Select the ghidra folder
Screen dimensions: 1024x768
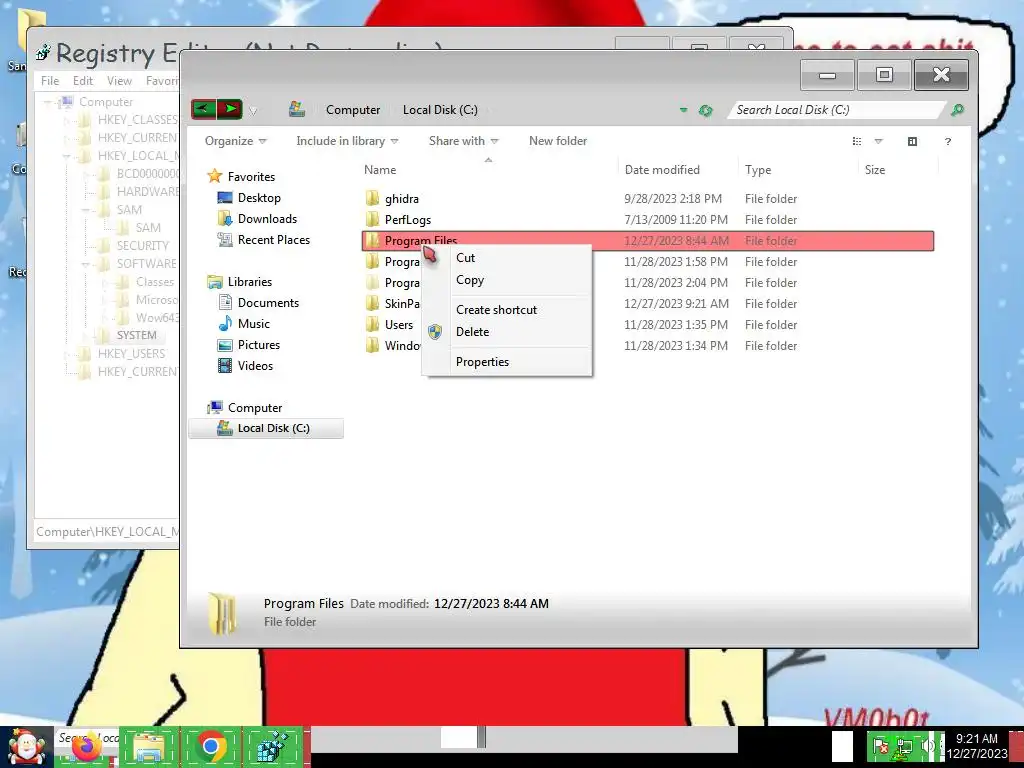402,199
